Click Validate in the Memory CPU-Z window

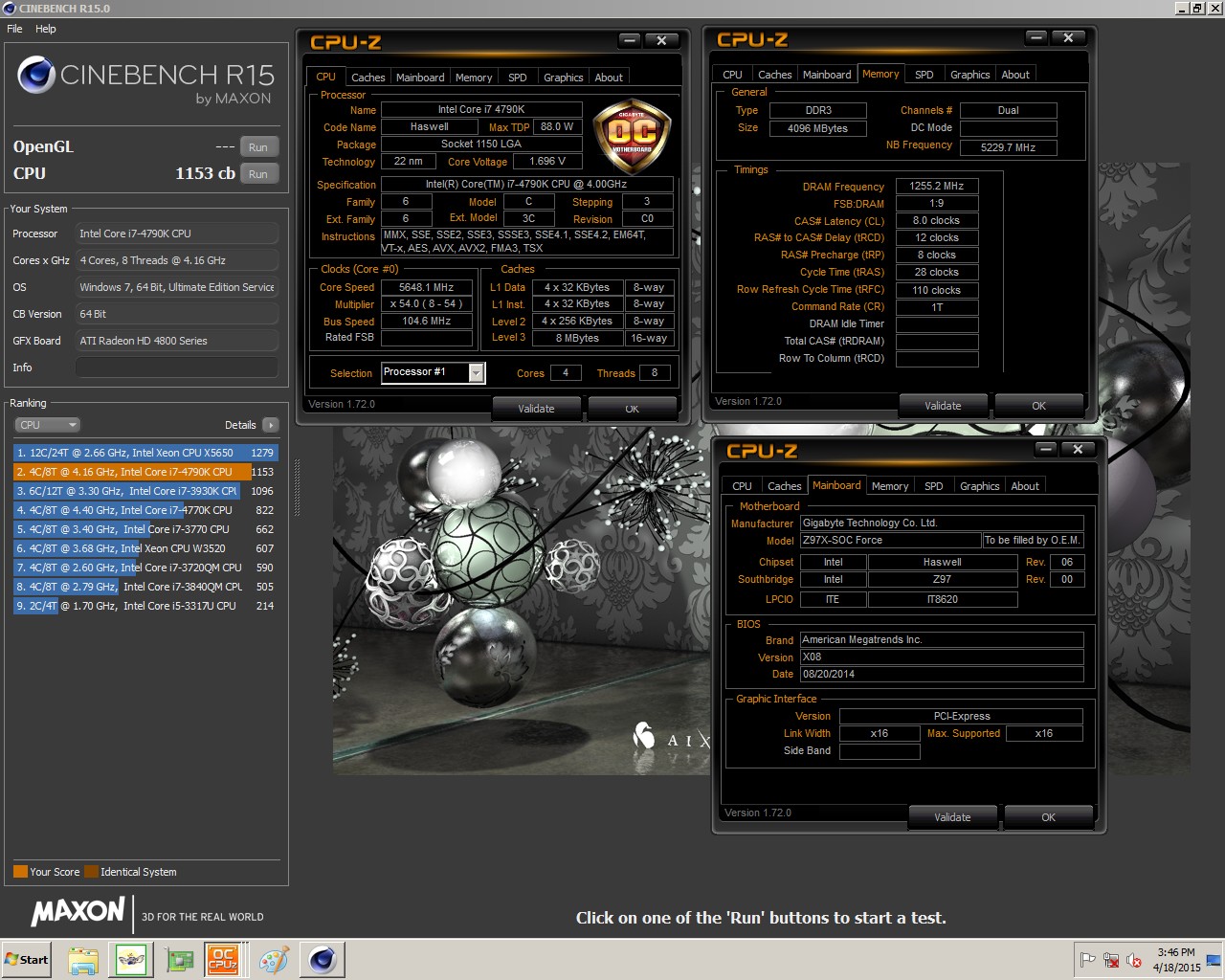[943, 406]
